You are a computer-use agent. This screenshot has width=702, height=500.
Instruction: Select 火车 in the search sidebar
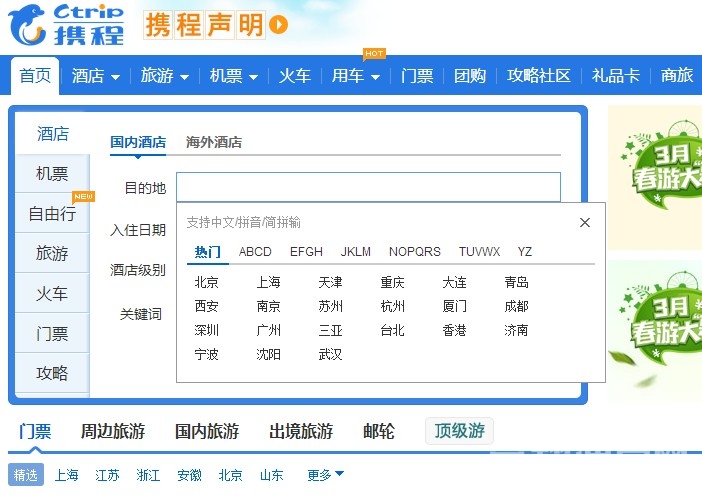52,293
